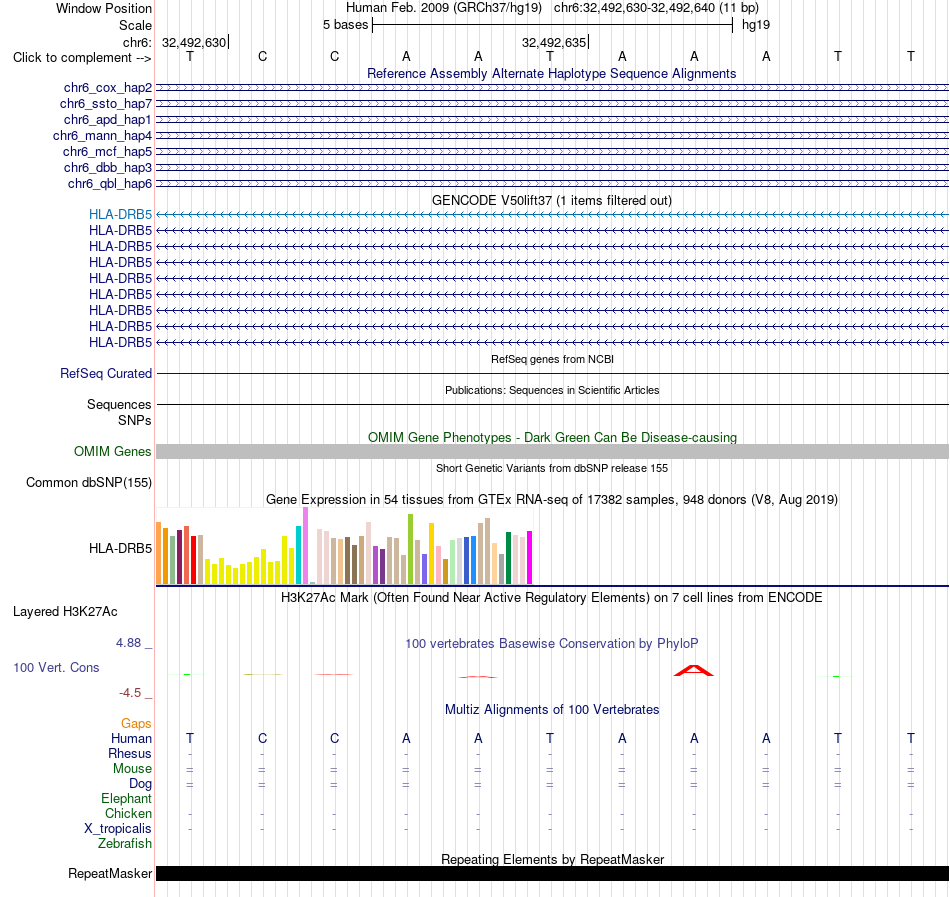Click the red A PhyloP conservation peak
The height and width of the screenshot is (897, 950).
[694, 670]
